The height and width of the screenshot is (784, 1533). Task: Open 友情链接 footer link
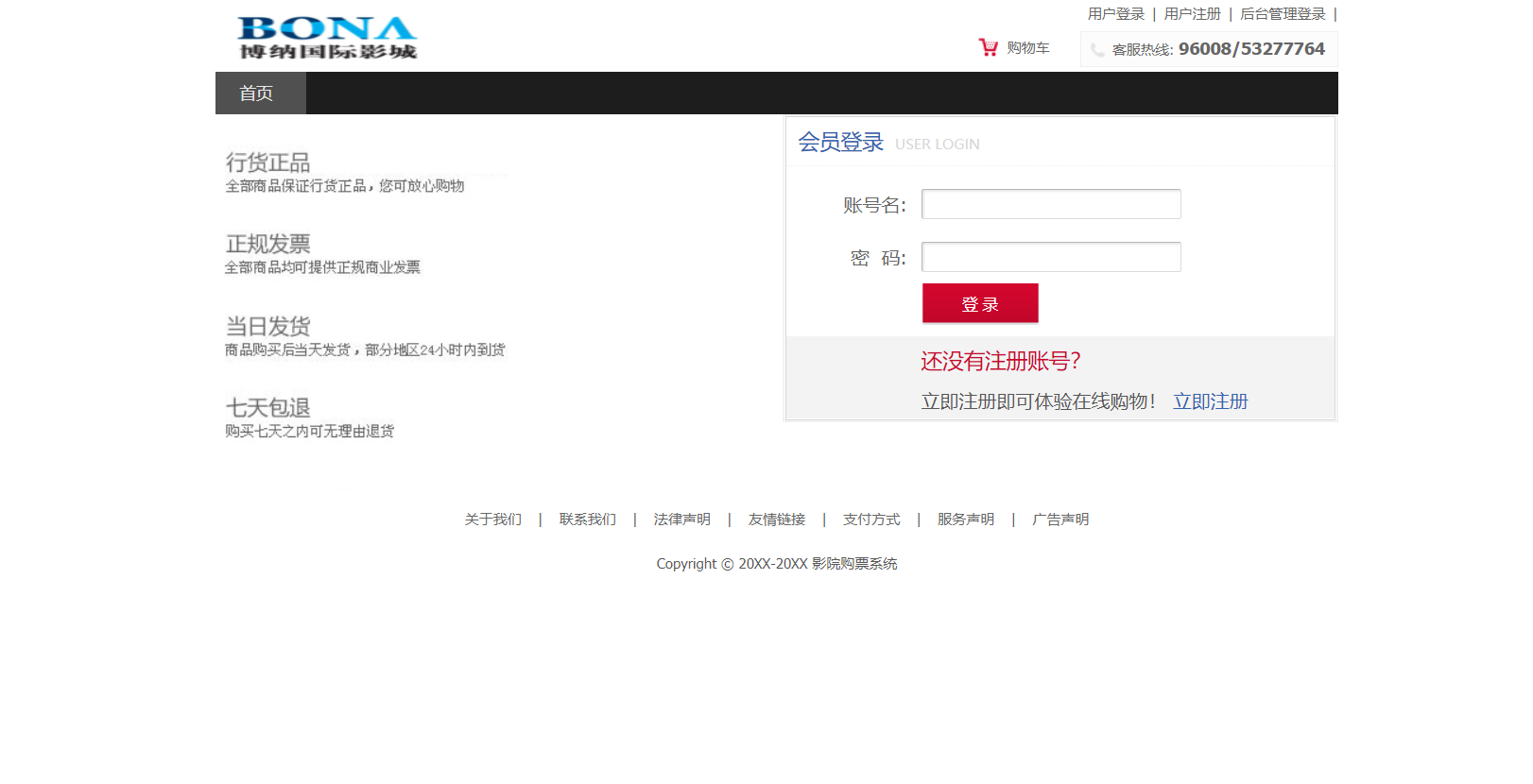(776, 520)
